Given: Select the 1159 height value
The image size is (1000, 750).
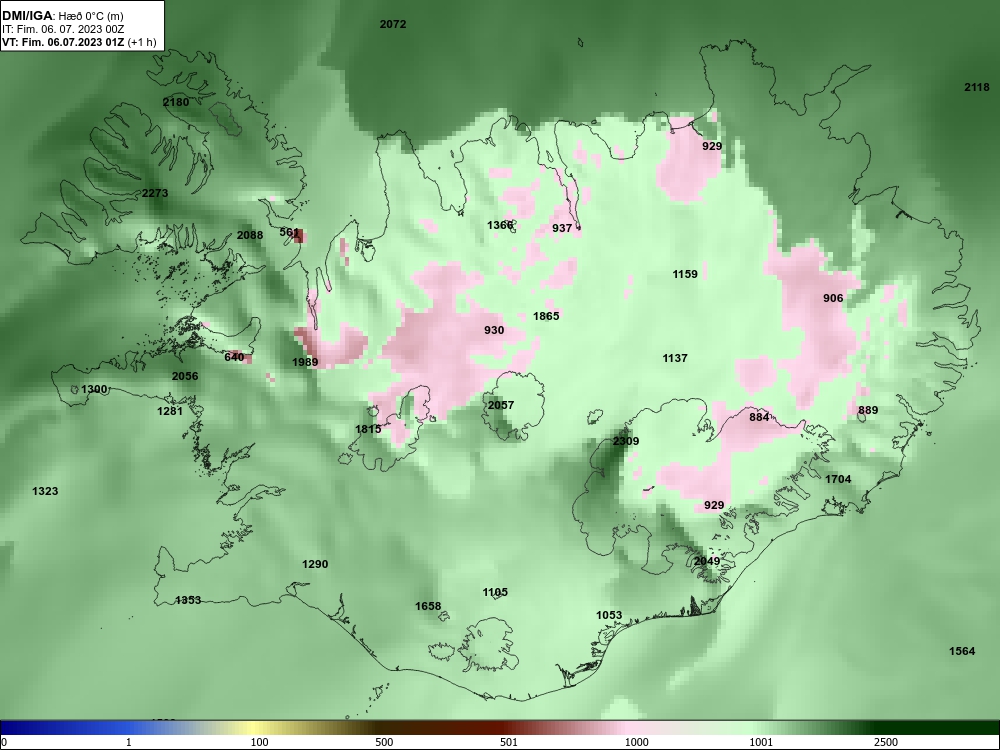Looking at the screenshot, I should tap(685, 274).
